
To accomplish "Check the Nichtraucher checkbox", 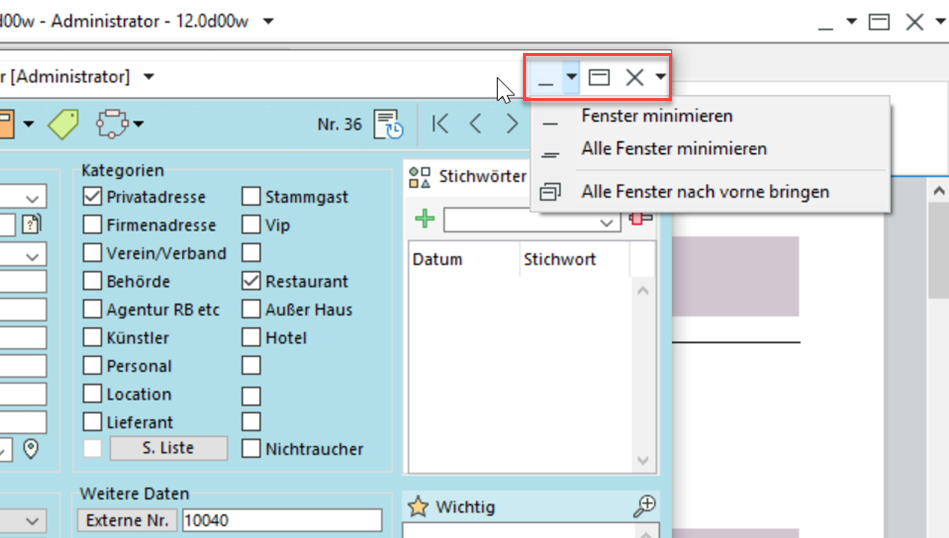I will (251, 449).
